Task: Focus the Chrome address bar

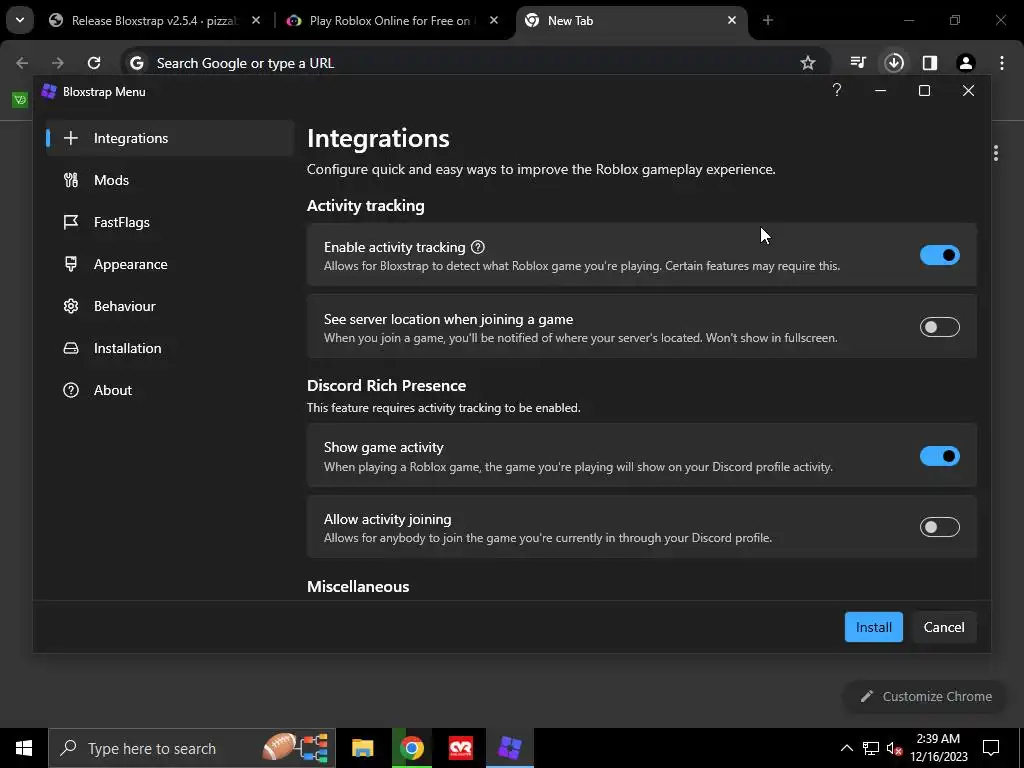Action: (473, 63)
